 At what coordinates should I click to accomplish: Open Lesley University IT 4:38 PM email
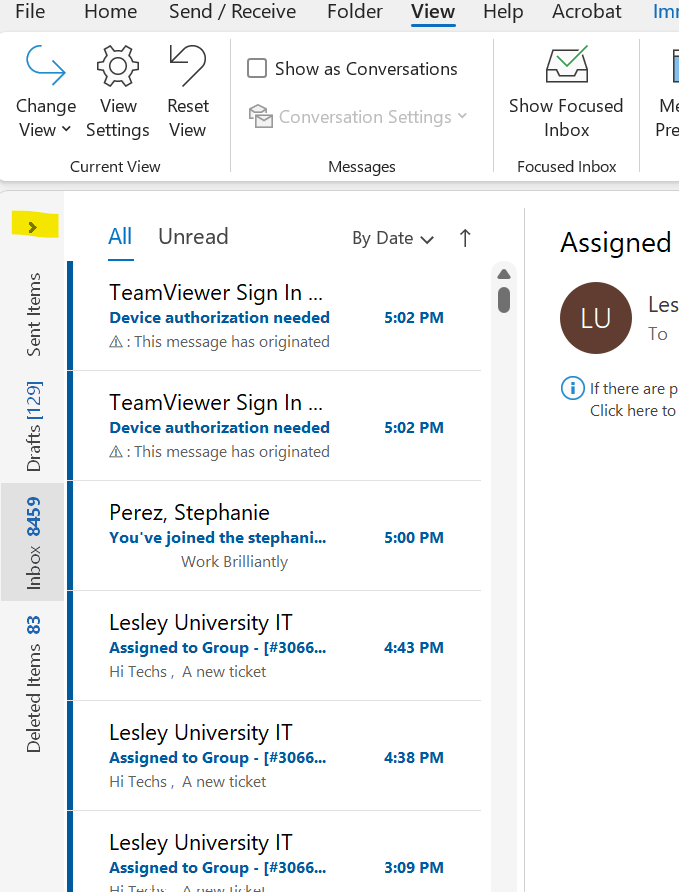point(276,756)
